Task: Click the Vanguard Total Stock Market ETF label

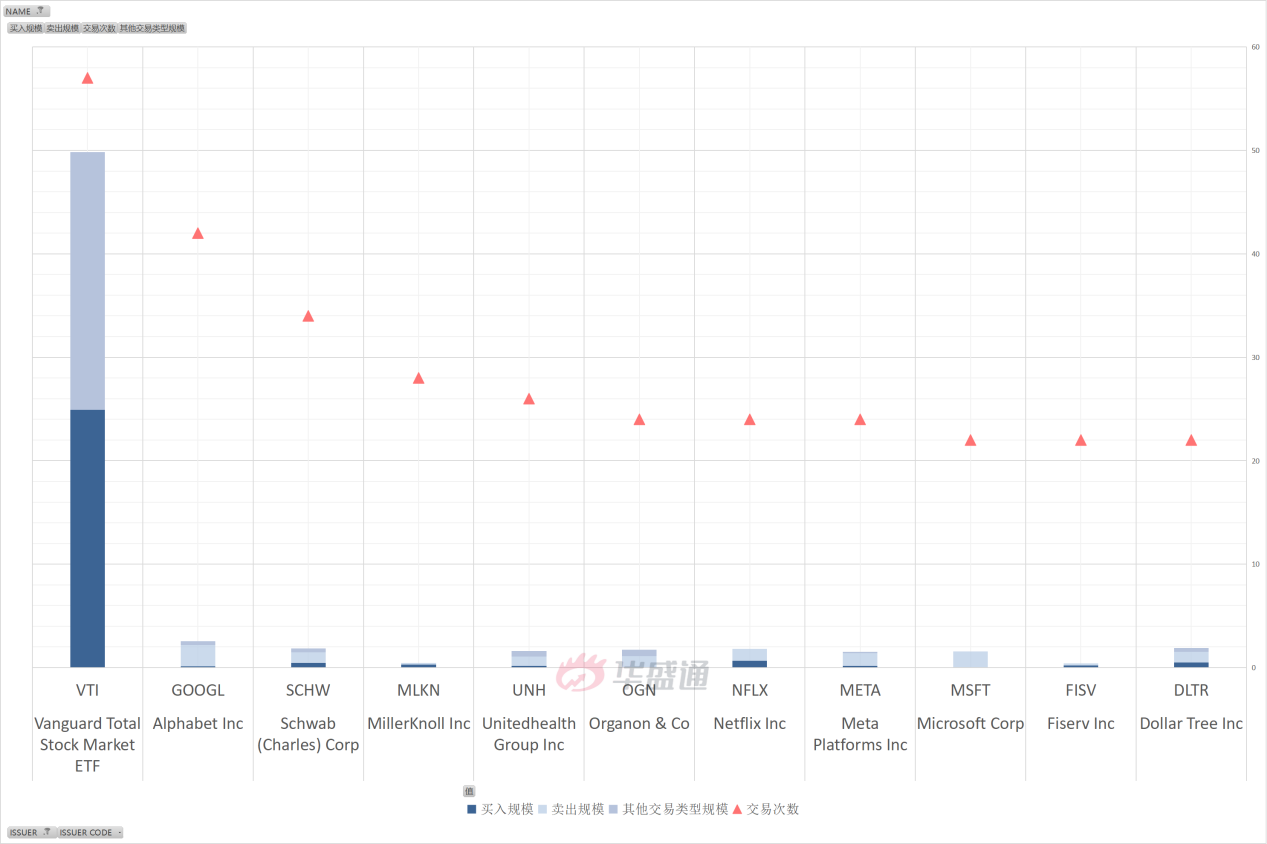Action: click(87, 745)
